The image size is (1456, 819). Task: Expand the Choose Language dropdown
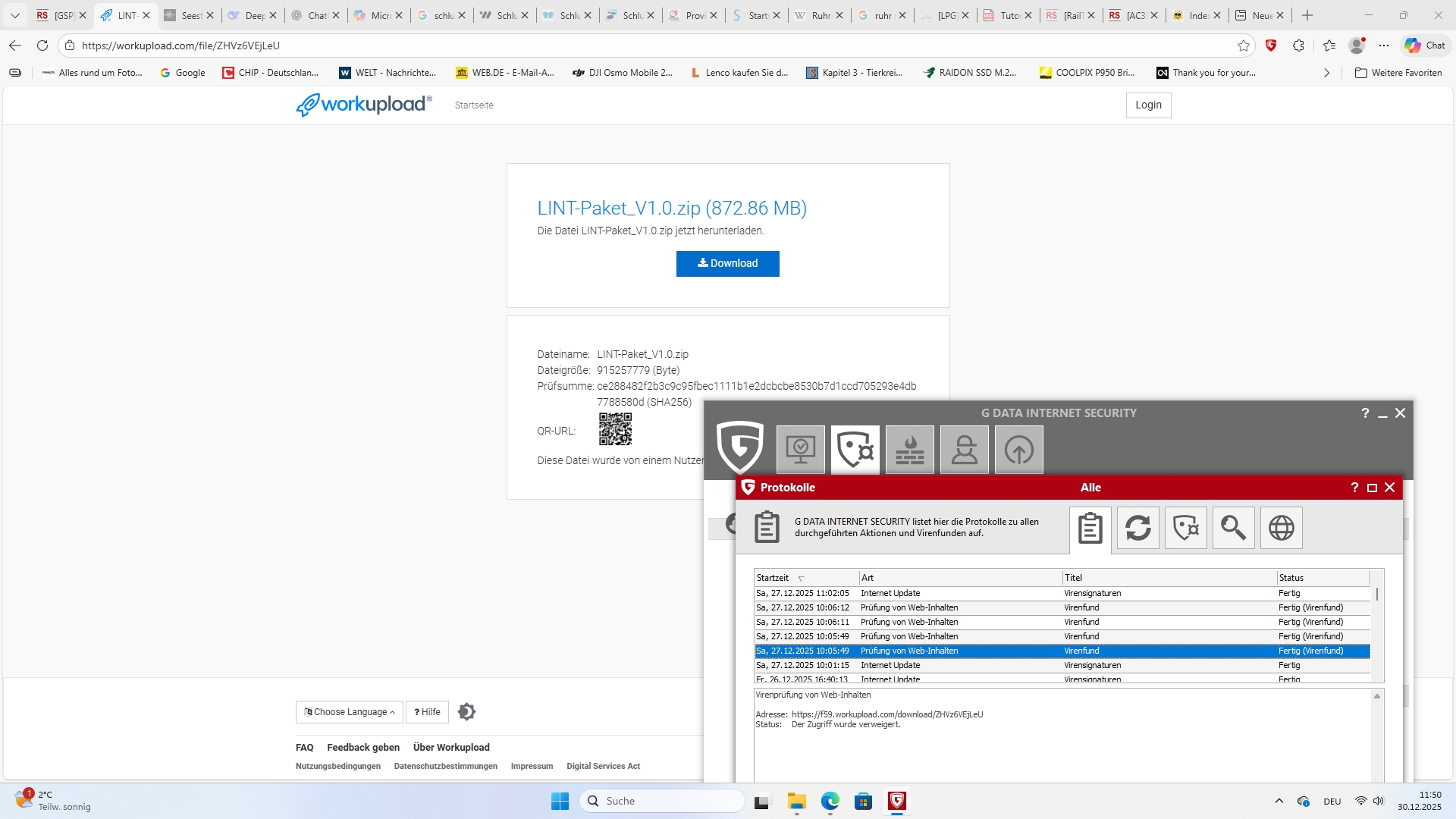point(349,712)
